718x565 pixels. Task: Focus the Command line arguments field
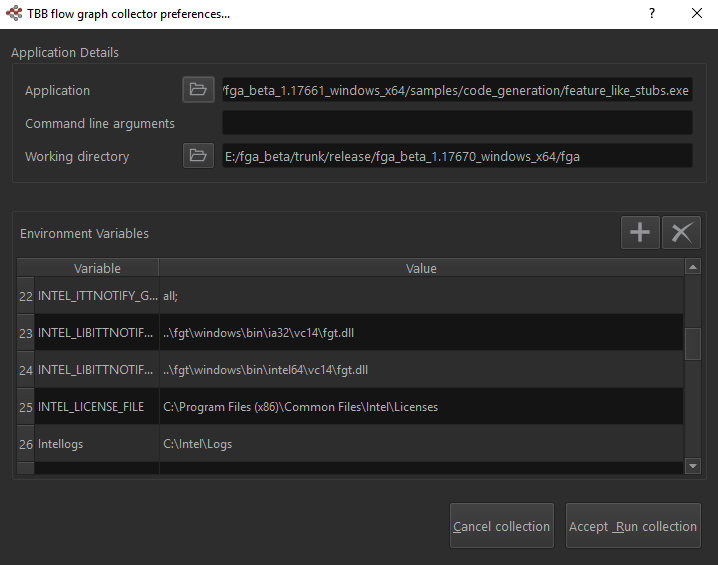[457, 123]
